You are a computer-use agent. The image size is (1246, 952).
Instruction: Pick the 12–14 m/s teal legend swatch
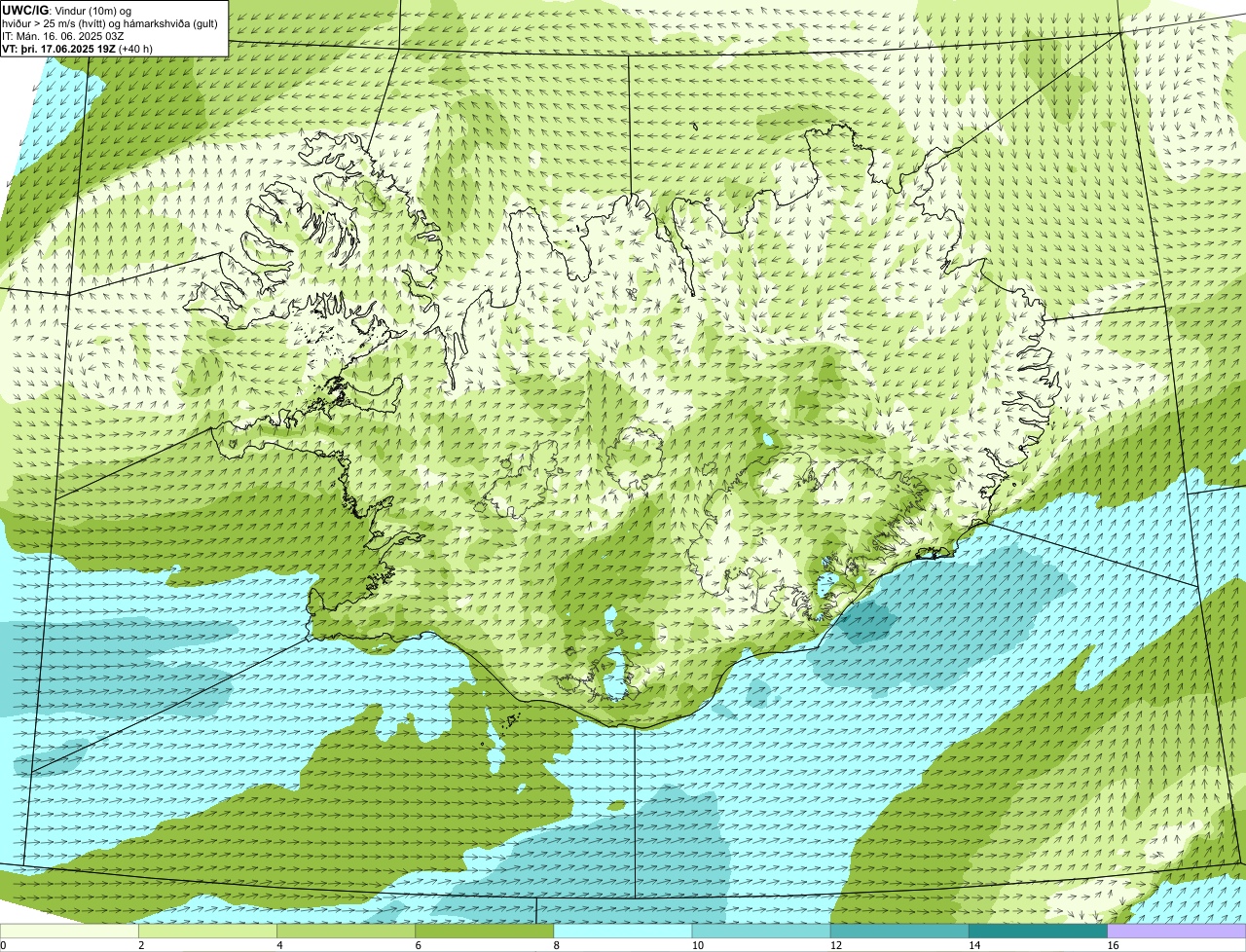point(899,931)
